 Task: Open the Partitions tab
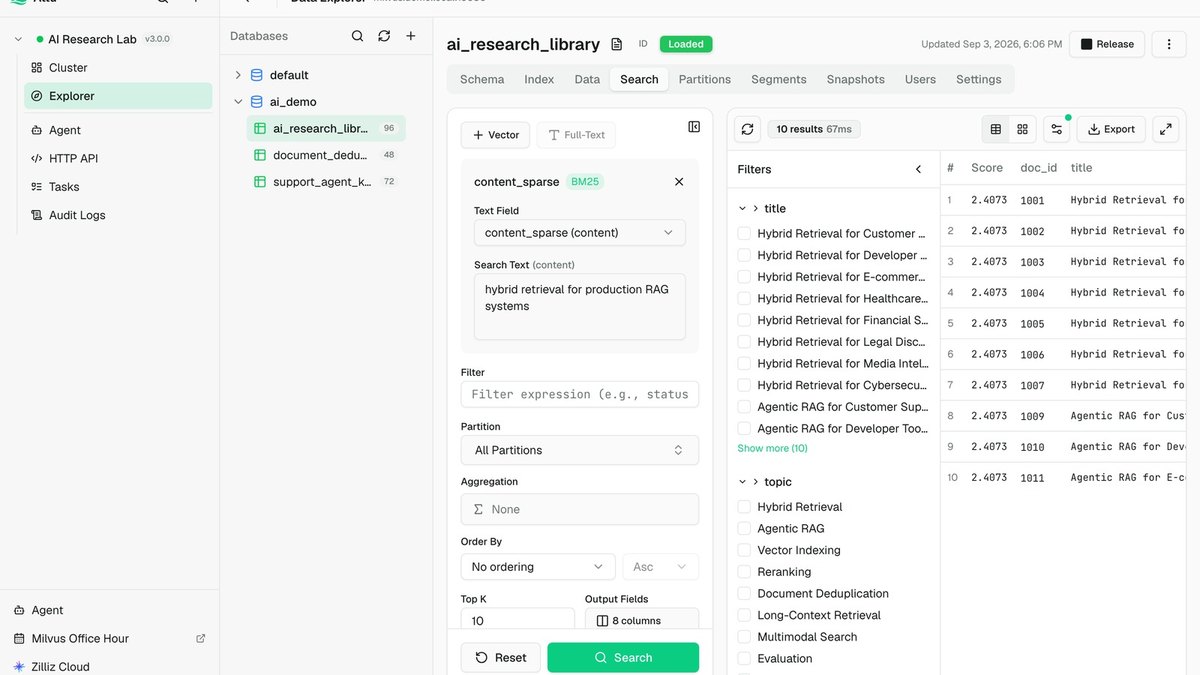tap(705, 79)
